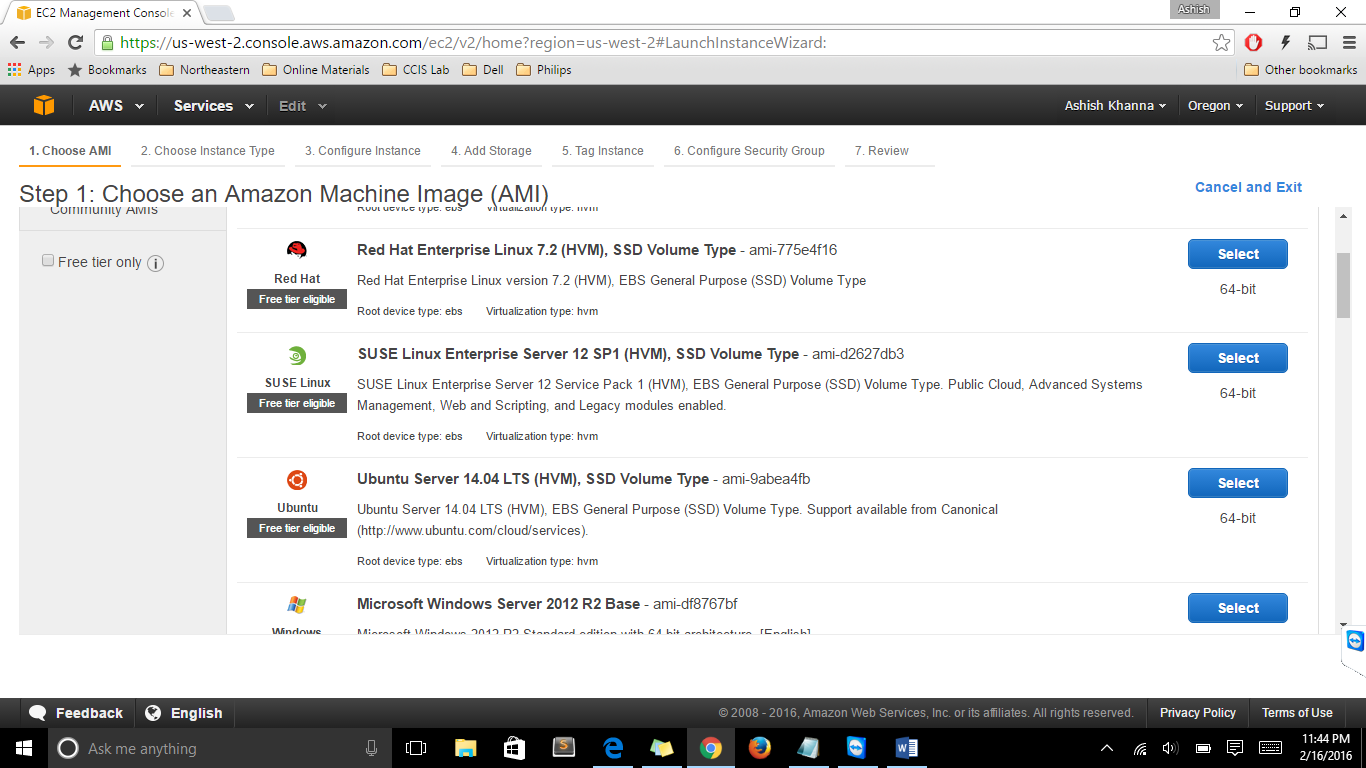Click the Google Cast extension icon
This screenshot has height=768, width=1366.
pos(1317,42)
